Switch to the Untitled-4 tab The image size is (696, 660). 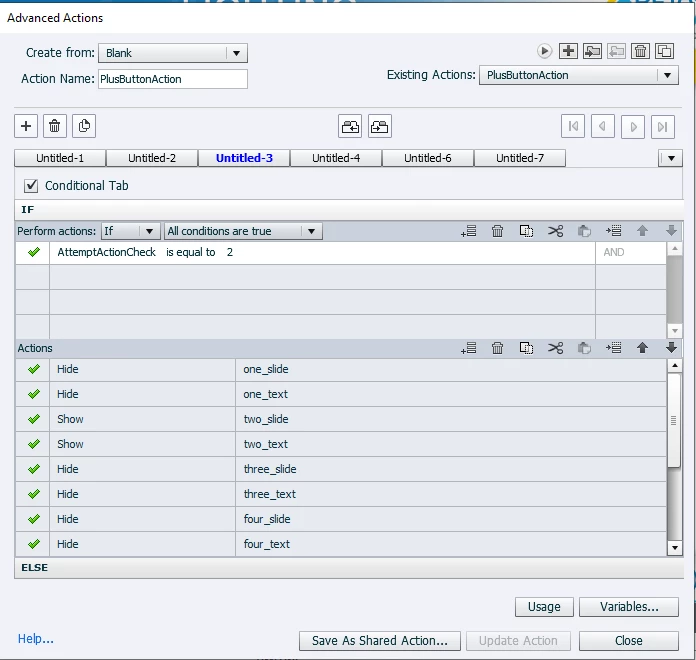[336, 158]
